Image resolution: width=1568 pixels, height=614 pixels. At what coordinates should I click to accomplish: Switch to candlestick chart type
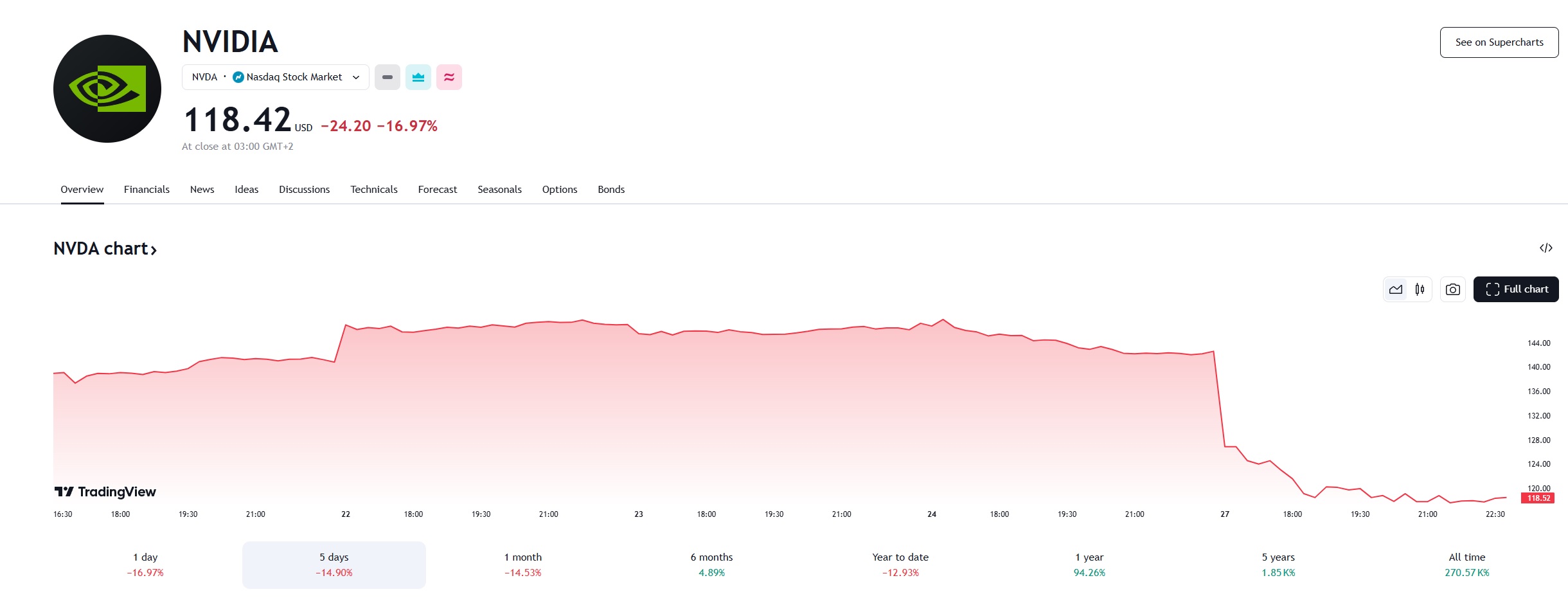1420,289
